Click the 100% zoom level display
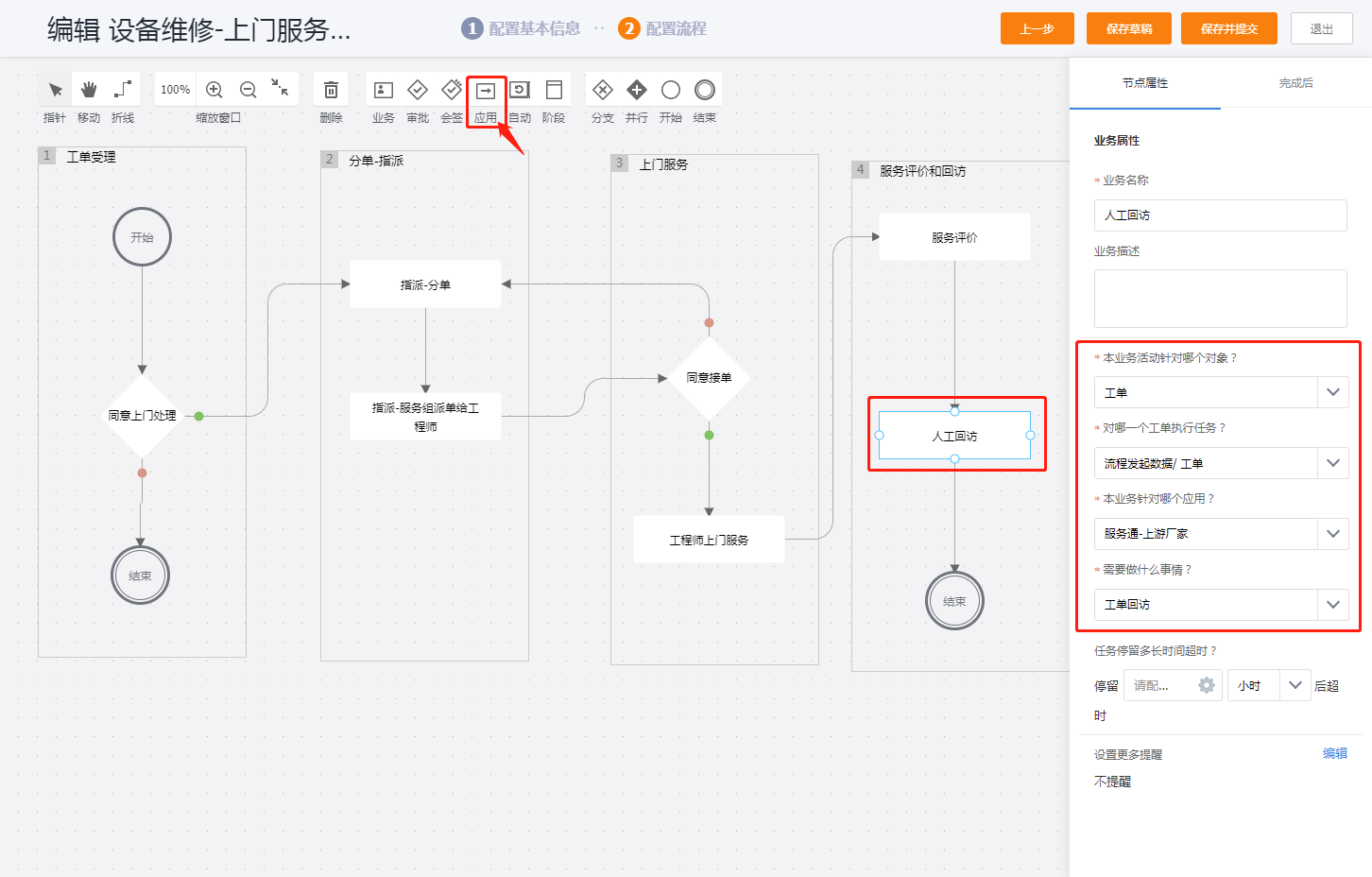Image resolution: width=1372 pixels, height=877 pixels. point(176,90)
